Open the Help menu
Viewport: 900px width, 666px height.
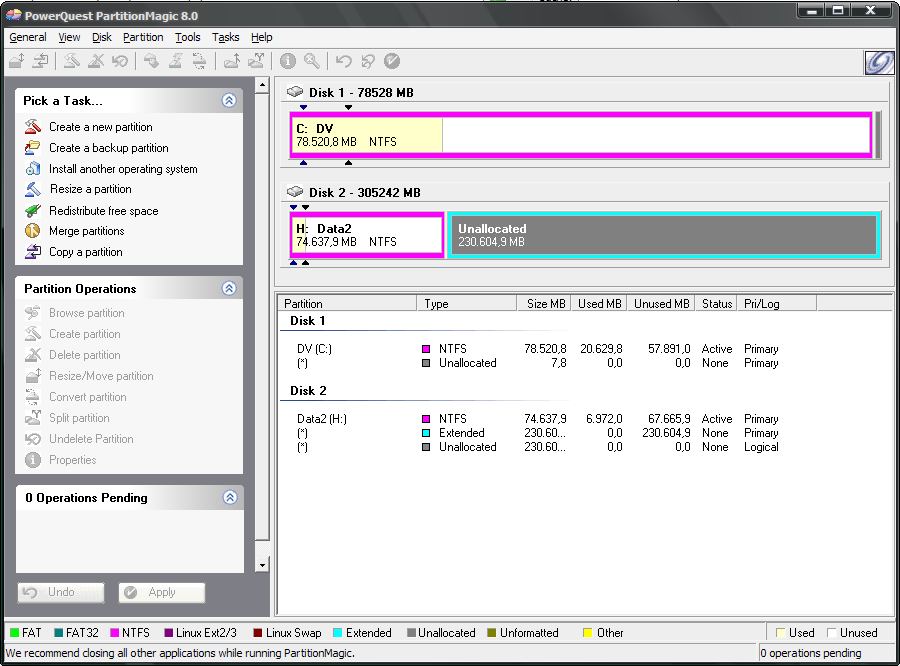pyautogui.click(x=262, y=37)
